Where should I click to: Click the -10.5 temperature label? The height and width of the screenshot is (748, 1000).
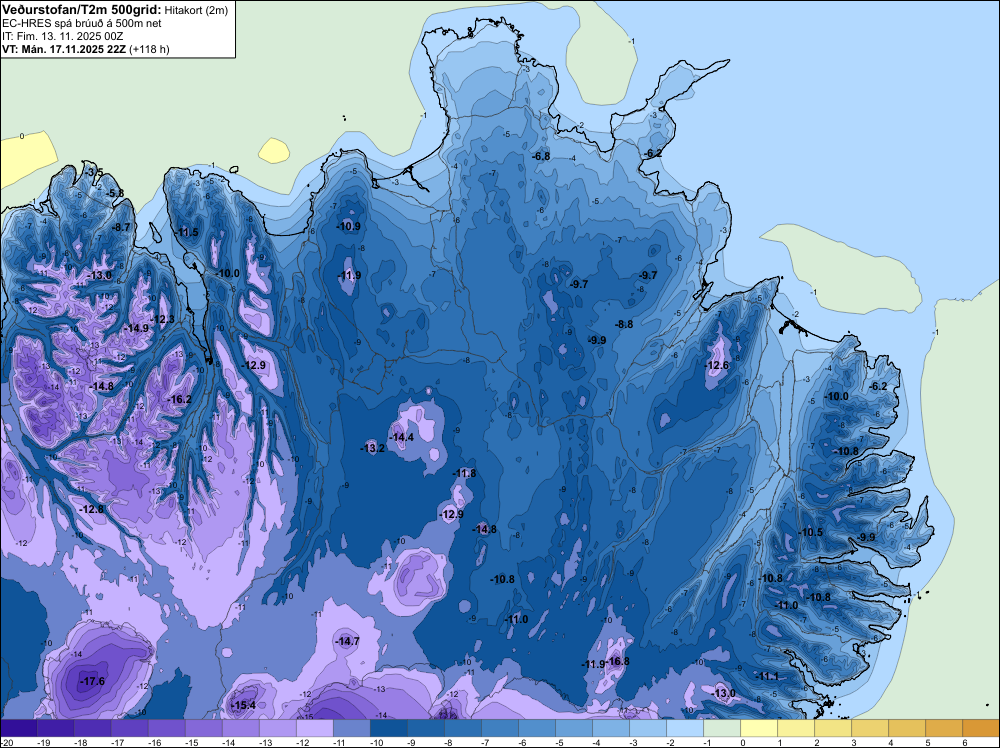(811, 532)
